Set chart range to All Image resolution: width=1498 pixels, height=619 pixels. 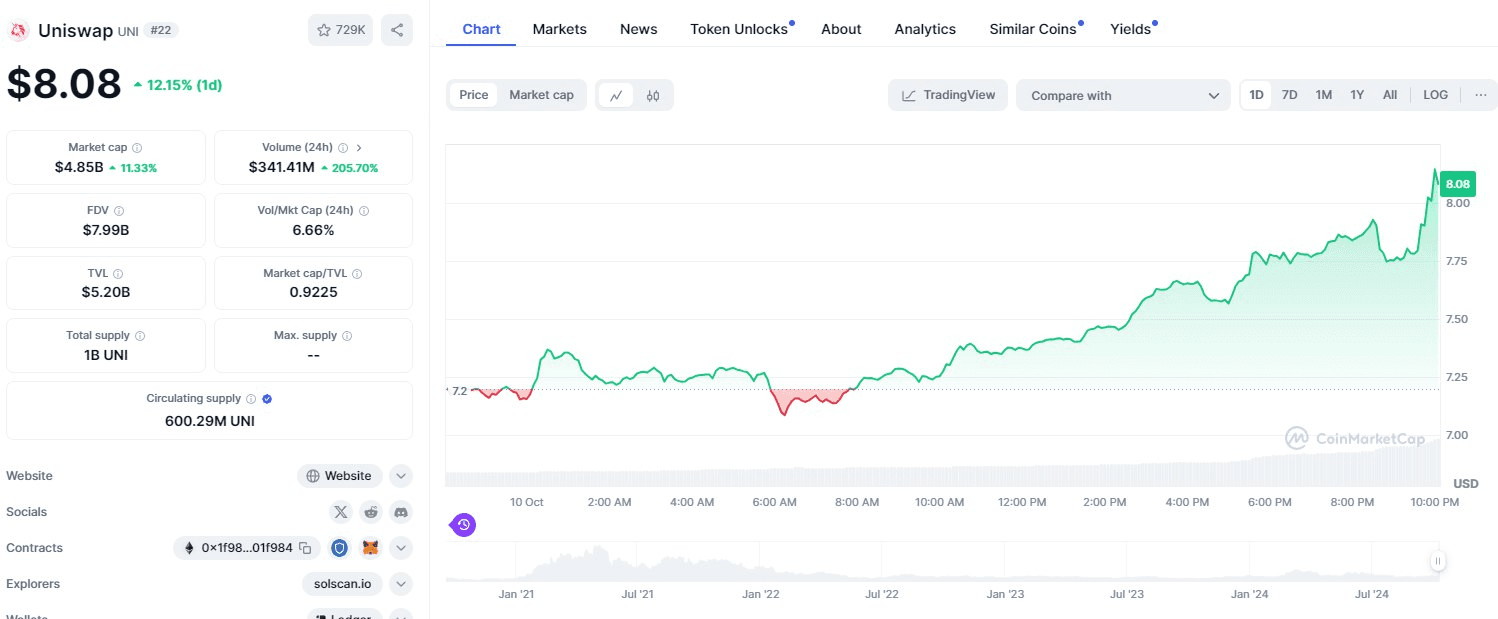(x=1390, y=95)
